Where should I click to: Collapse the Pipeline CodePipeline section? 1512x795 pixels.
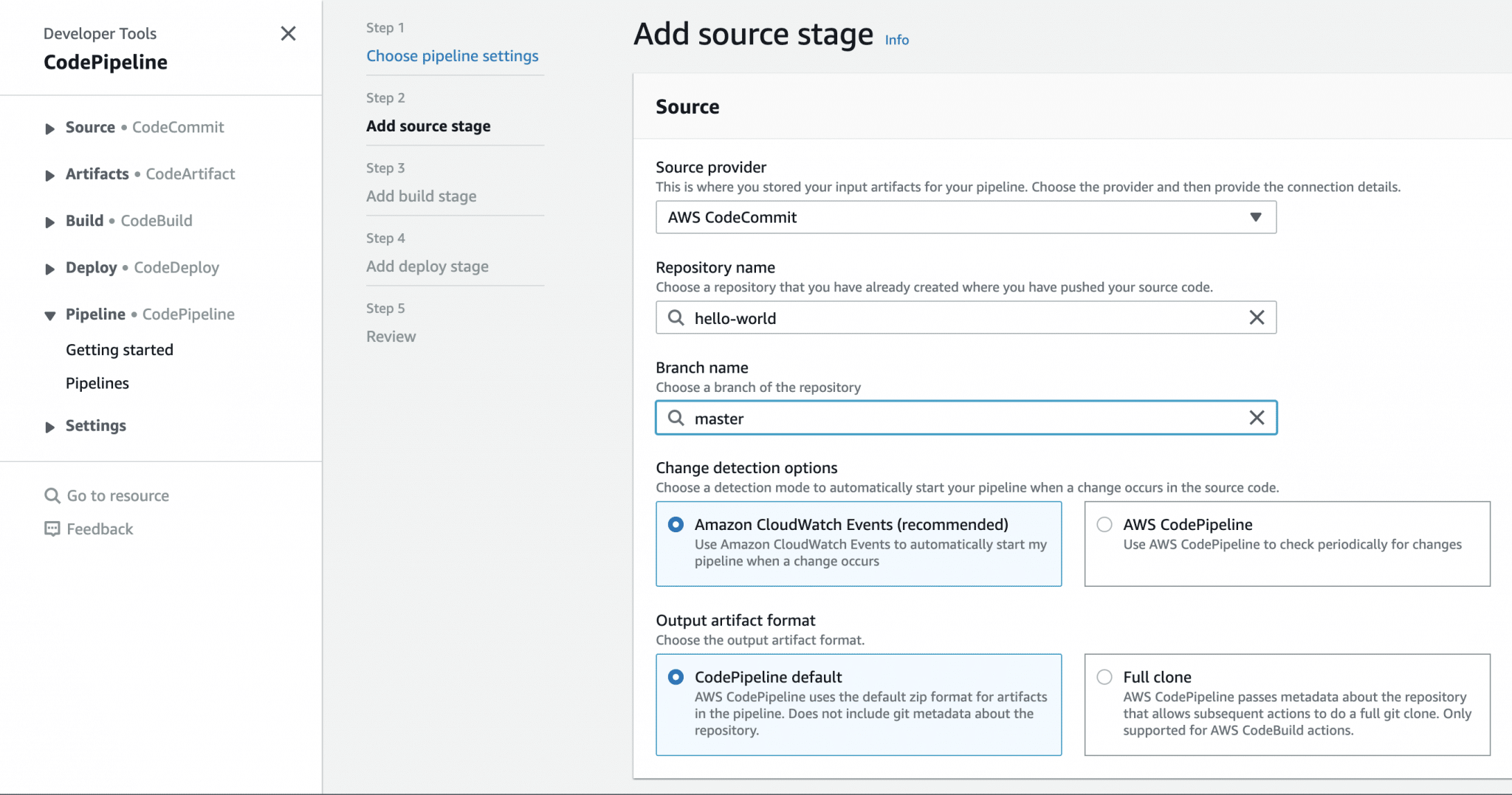[x=49, y=315]
